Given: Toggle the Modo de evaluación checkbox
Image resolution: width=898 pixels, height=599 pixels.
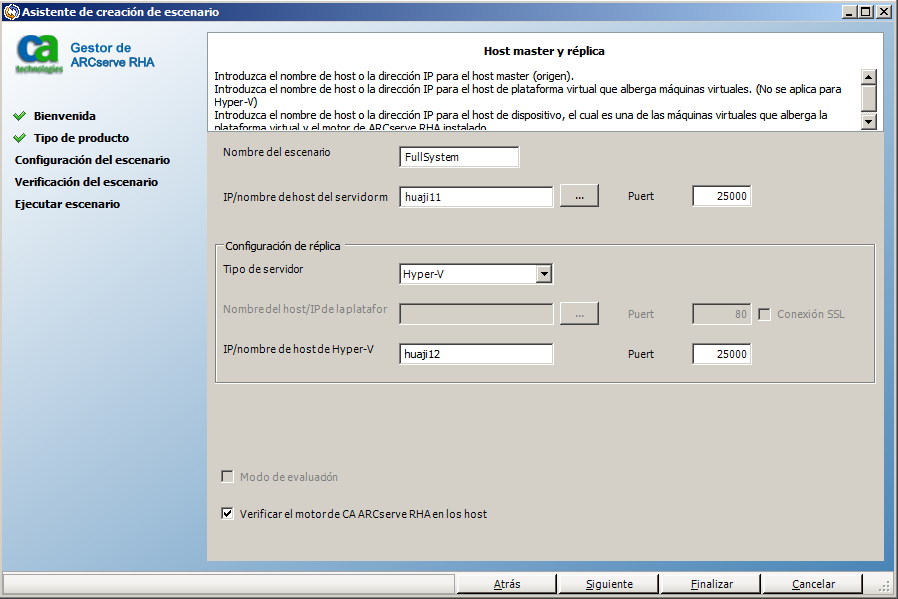Looking at the screenshot, I should [x=227, y=476].
